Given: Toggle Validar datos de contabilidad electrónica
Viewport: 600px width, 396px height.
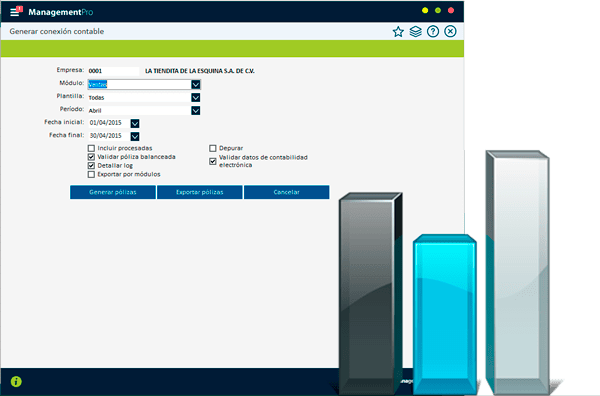Looking at the screenshot, I should coord(213,161).
